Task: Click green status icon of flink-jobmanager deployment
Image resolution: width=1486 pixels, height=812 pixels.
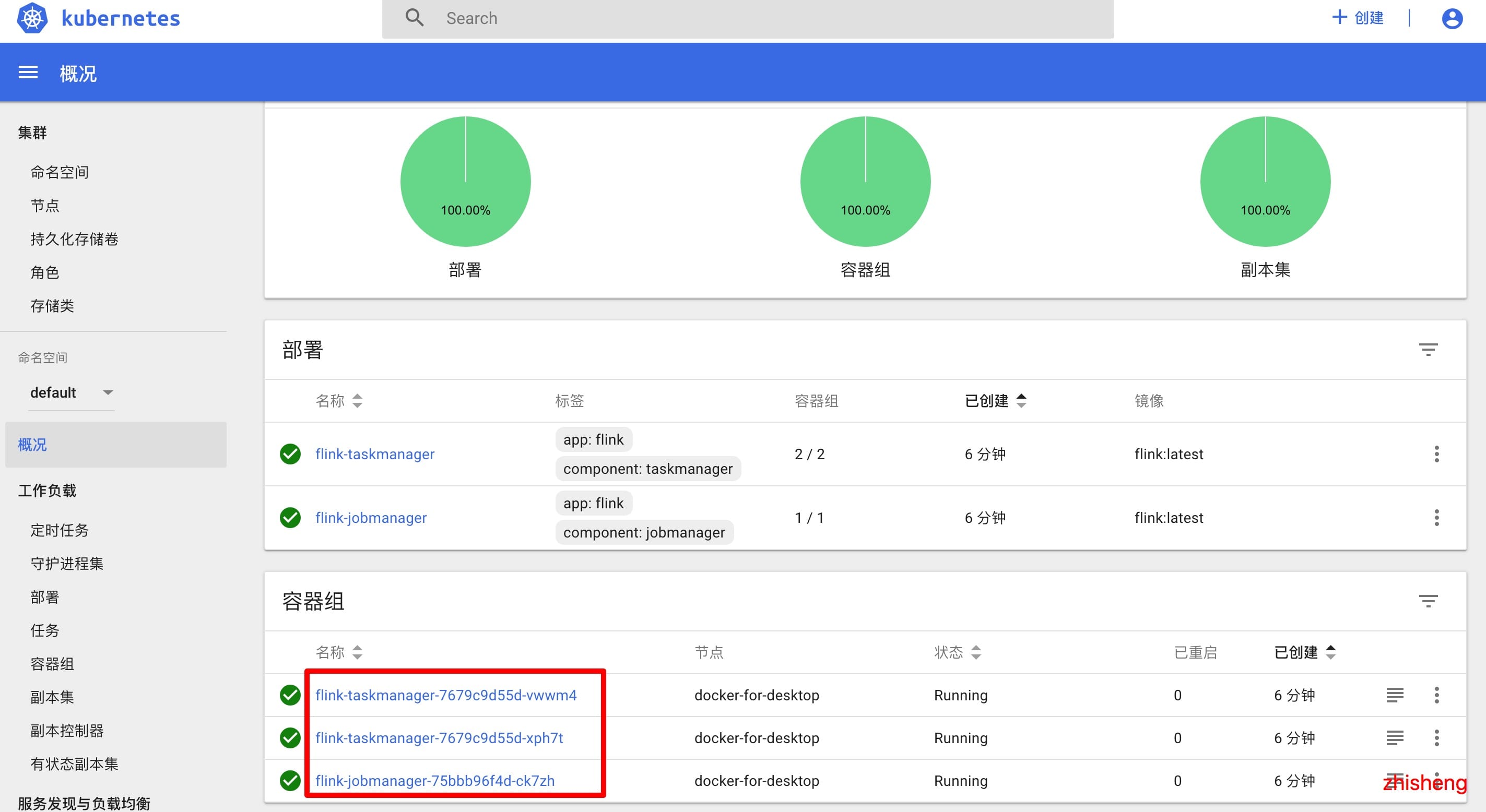Action: (290, 517)
